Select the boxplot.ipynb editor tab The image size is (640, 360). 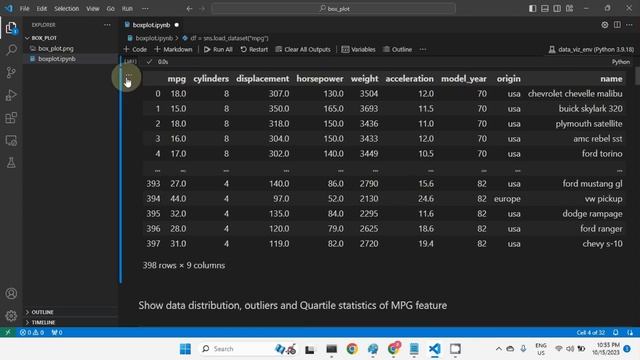coord(151,25)
